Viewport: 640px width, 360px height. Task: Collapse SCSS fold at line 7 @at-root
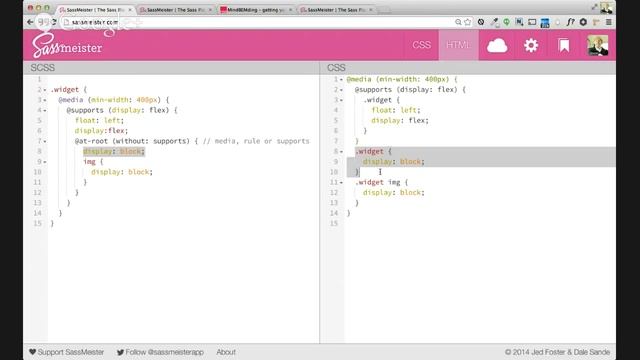(x=45, y=141)
